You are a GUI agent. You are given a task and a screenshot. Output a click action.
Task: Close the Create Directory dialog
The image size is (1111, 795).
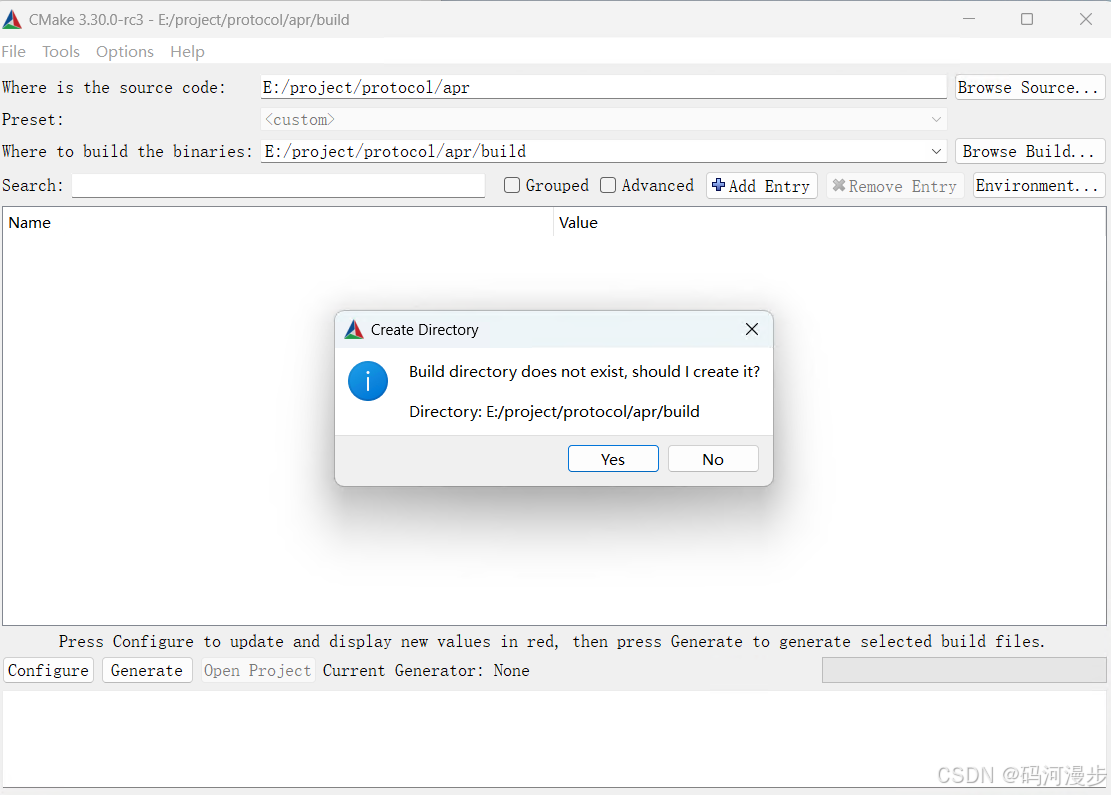[x=752, y=329]
